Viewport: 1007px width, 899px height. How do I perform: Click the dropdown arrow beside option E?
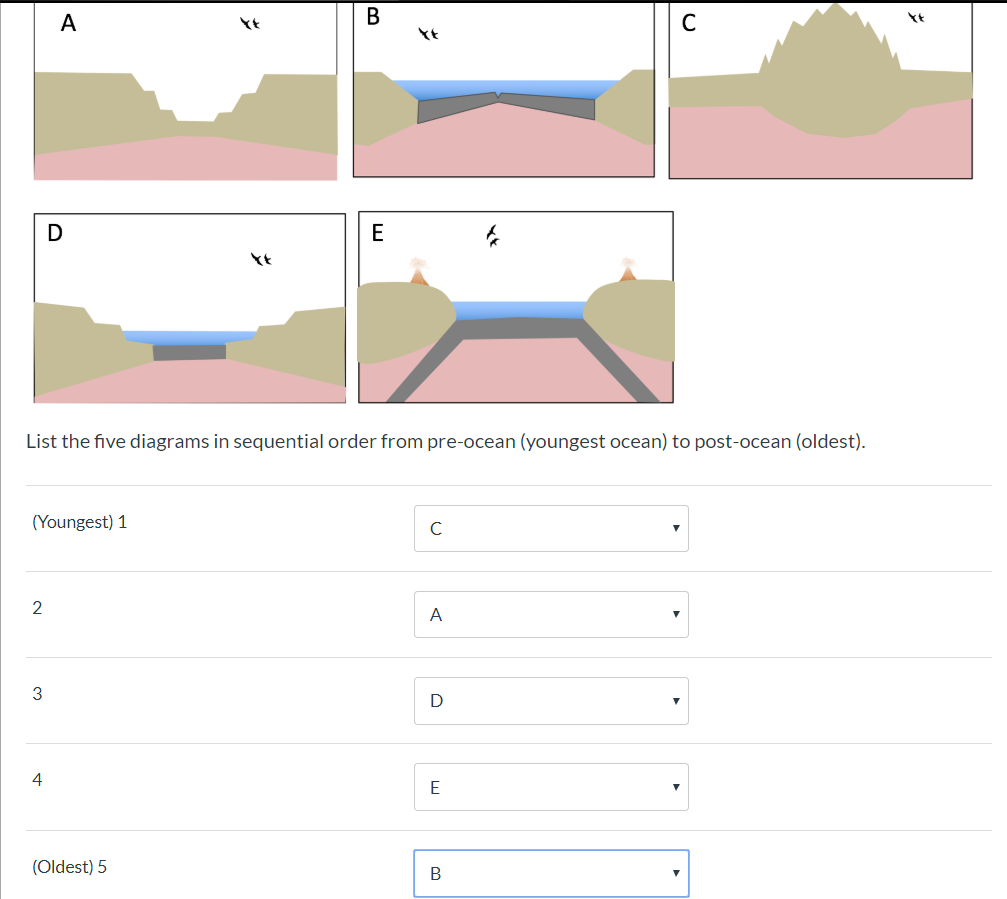(x=676, y=787)
